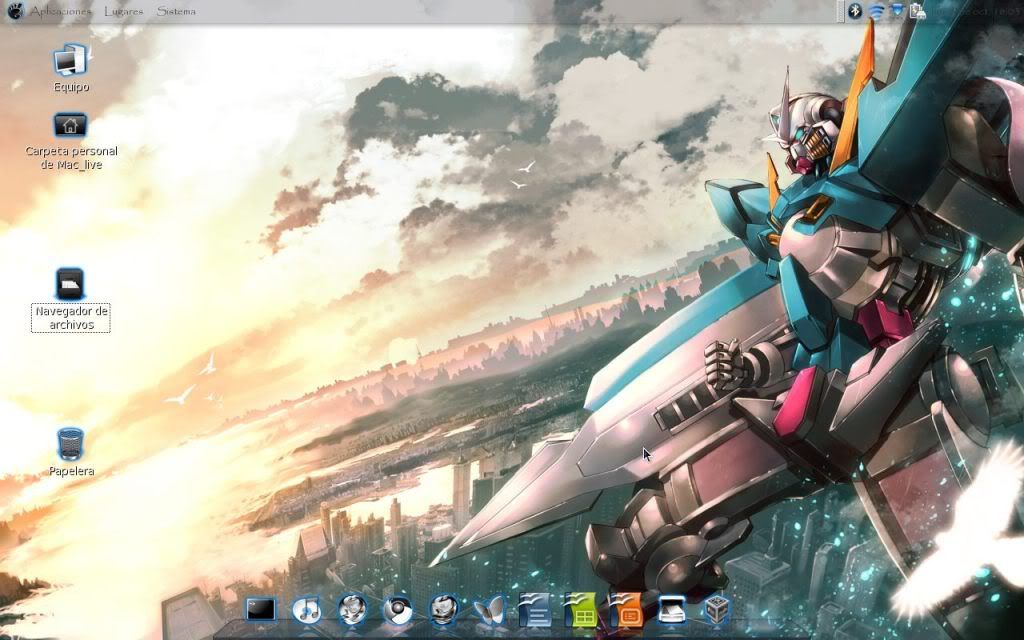Launch the music player dock icon

click(x=306, y=610)
